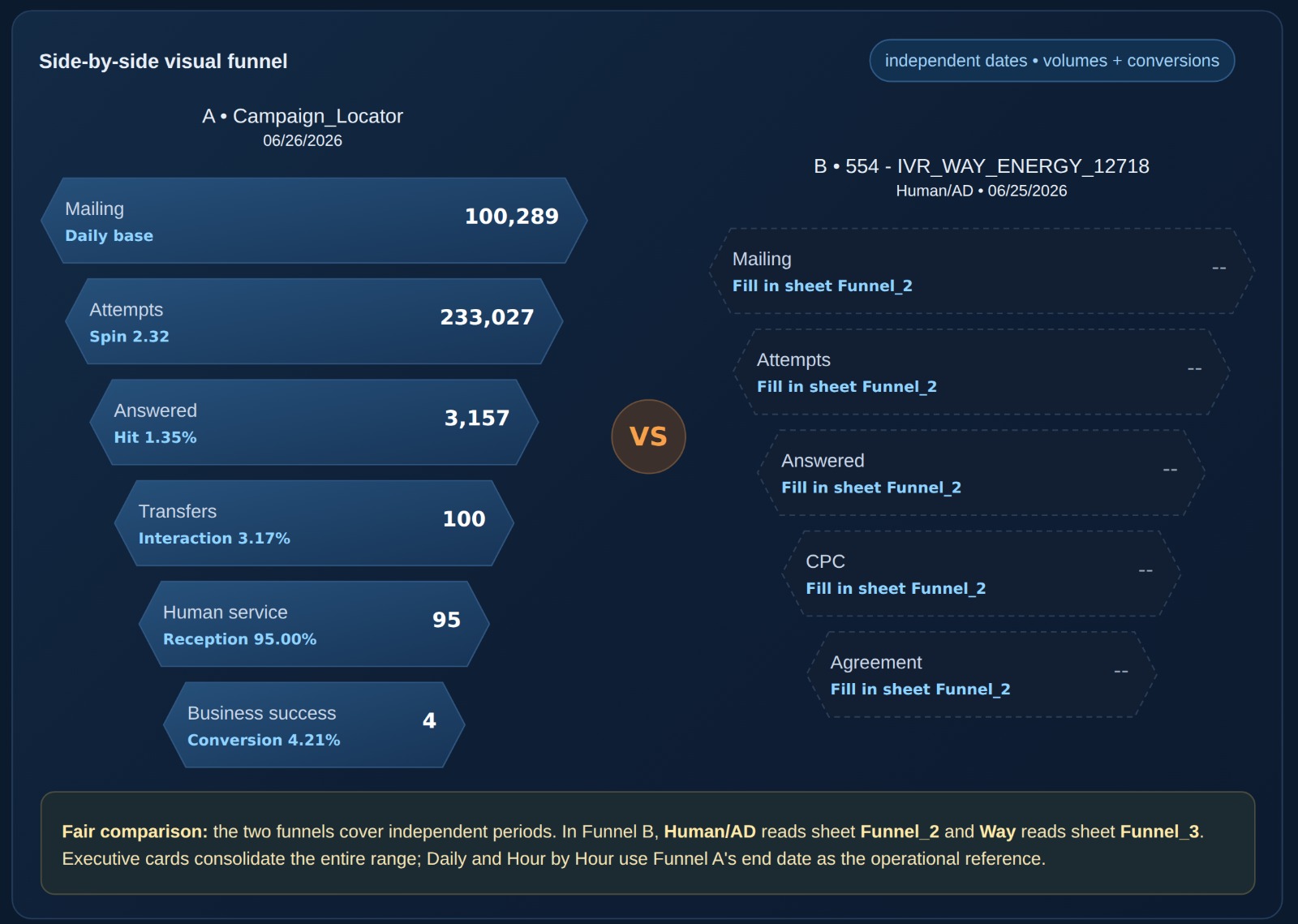Open the Answered stage with 3,157
The image size is (1298, 924).
pyautogui.click(x=314, y=422)
